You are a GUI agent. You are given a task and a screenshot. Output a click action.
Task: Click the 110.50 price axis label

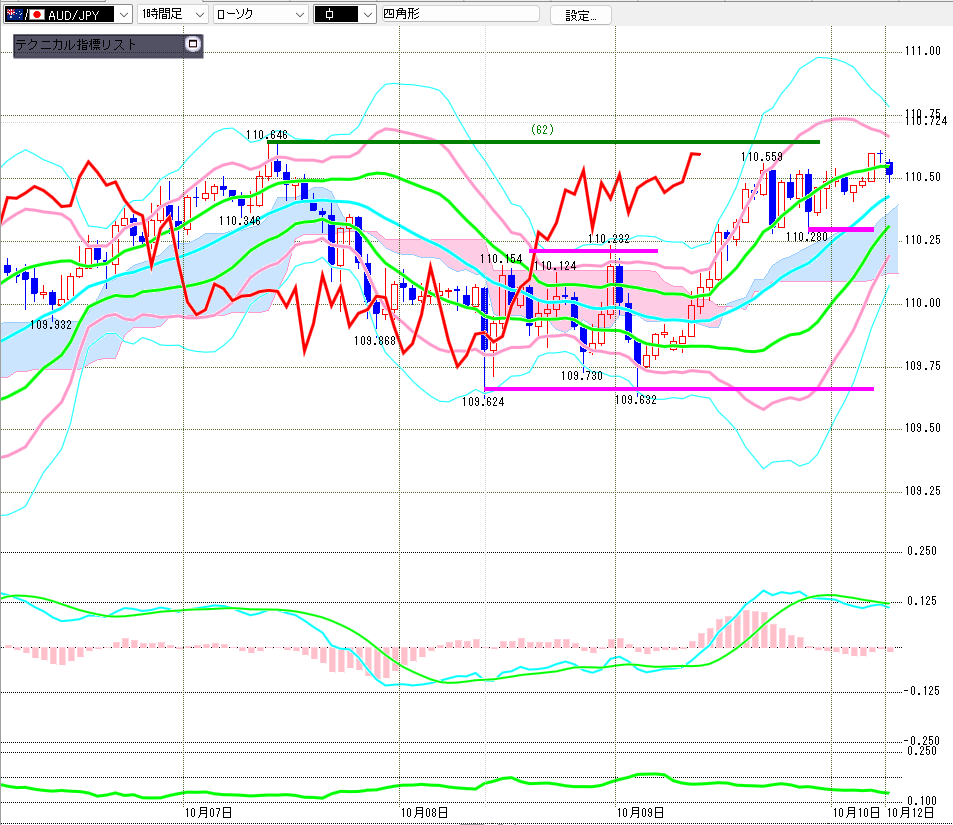click(x=923, y=177)
